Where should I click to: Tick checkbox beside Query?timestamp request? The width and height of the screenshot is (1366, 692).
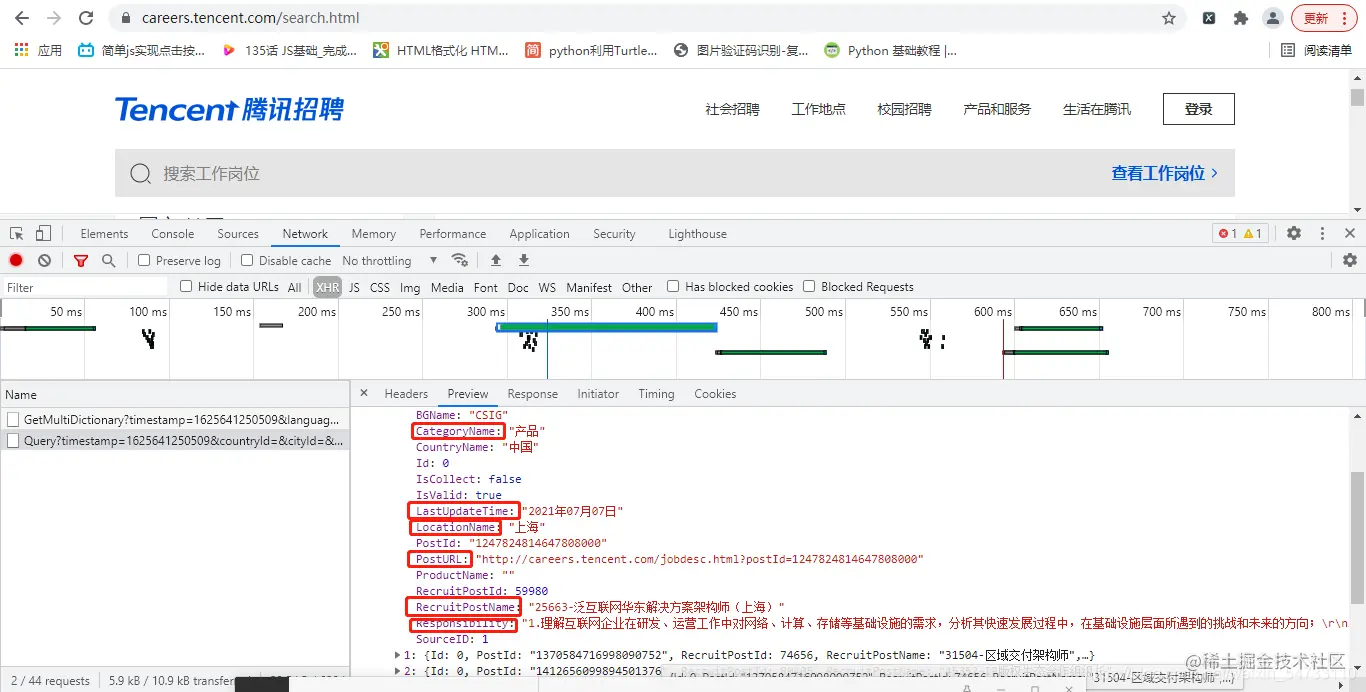13,440
